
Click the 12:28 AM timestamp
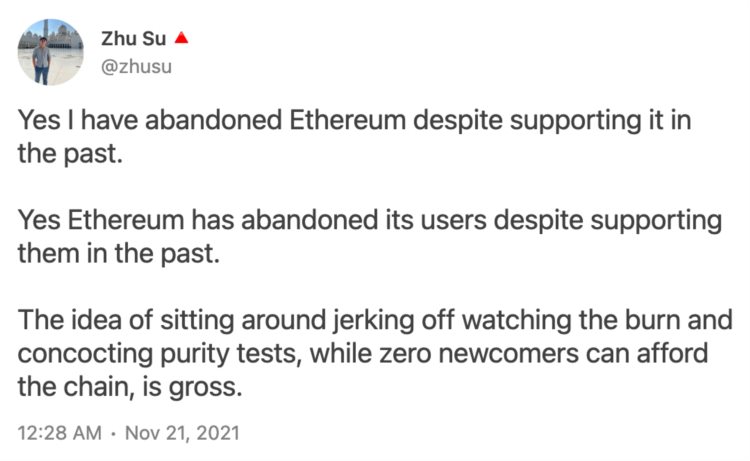click(x=58, y=434)
